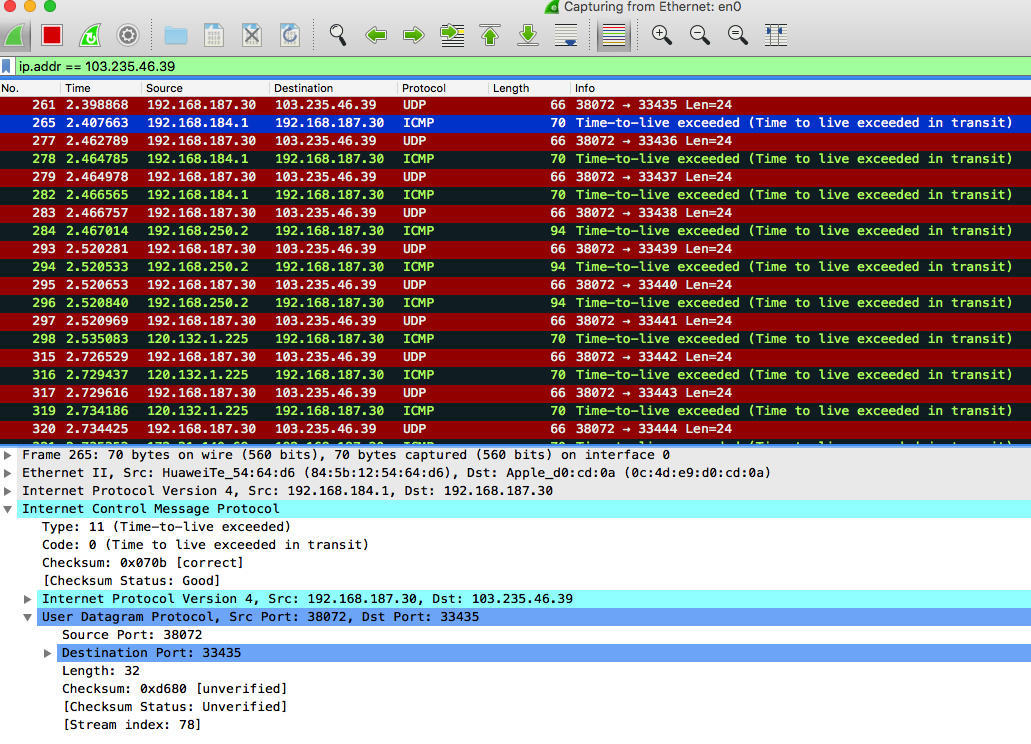This screenshot has height=744, width=1031.
Task: Select packet 298 from 120.132.1.225
Action: point(516,339)
